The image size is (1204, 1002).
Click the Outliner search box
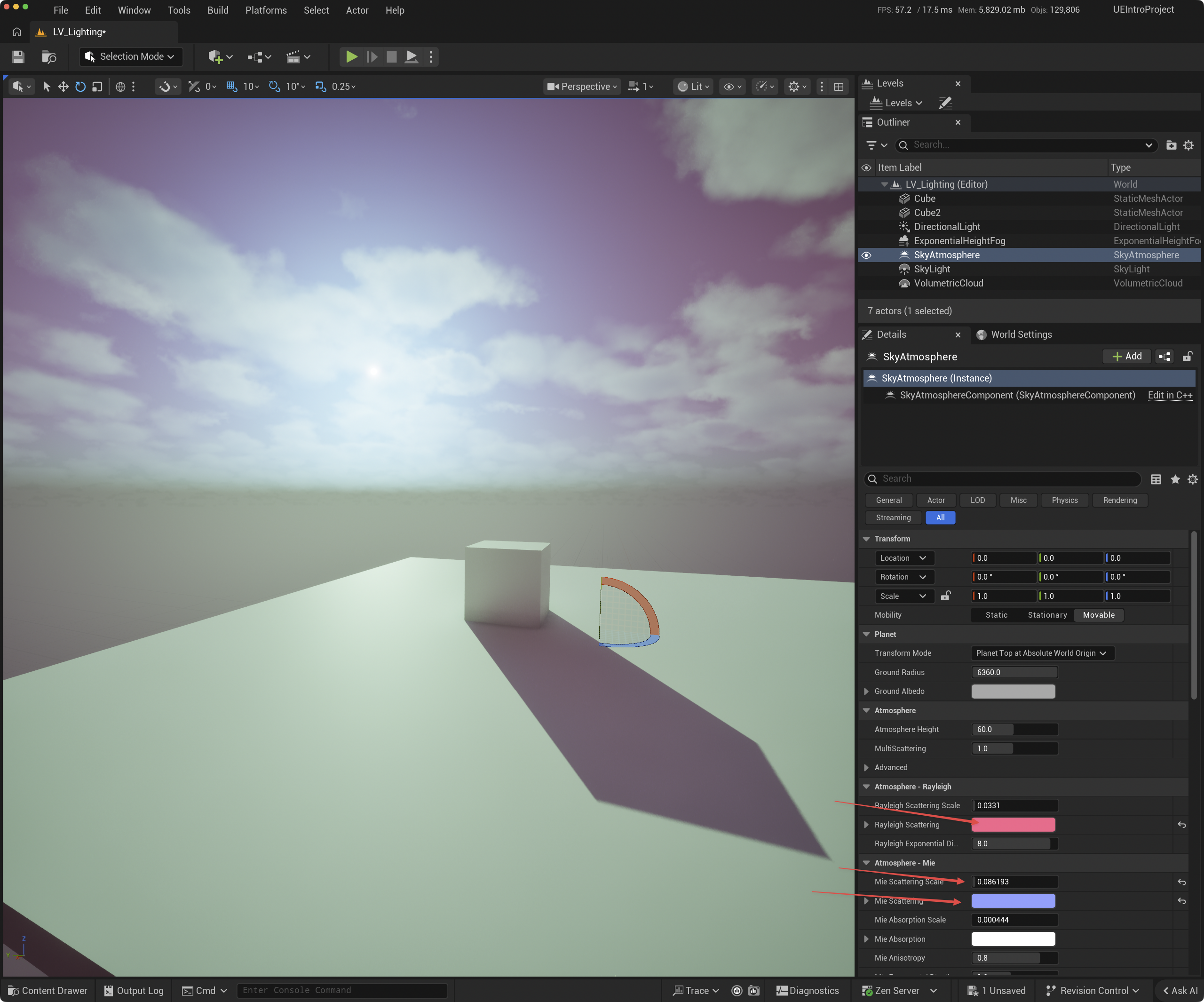(1026, 145)
